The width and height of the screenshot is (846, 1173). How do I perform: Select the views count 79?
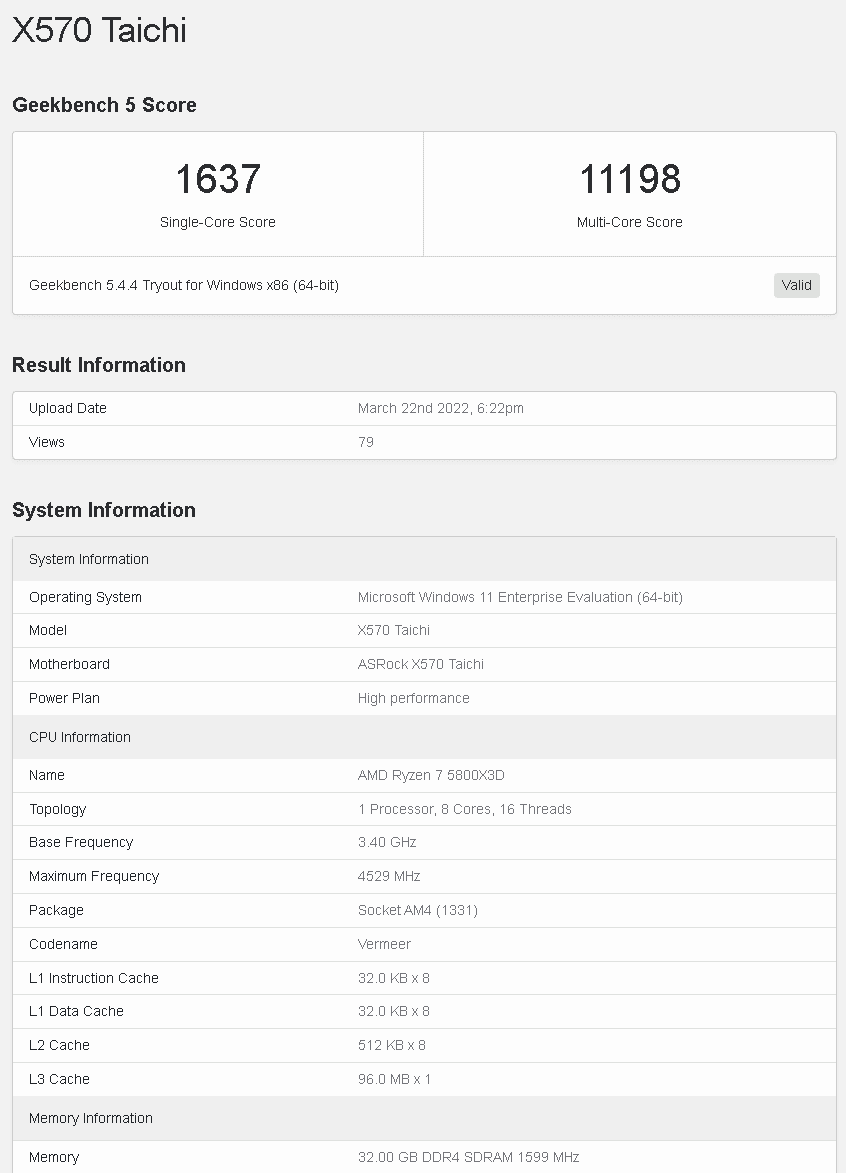coord(366,442)
